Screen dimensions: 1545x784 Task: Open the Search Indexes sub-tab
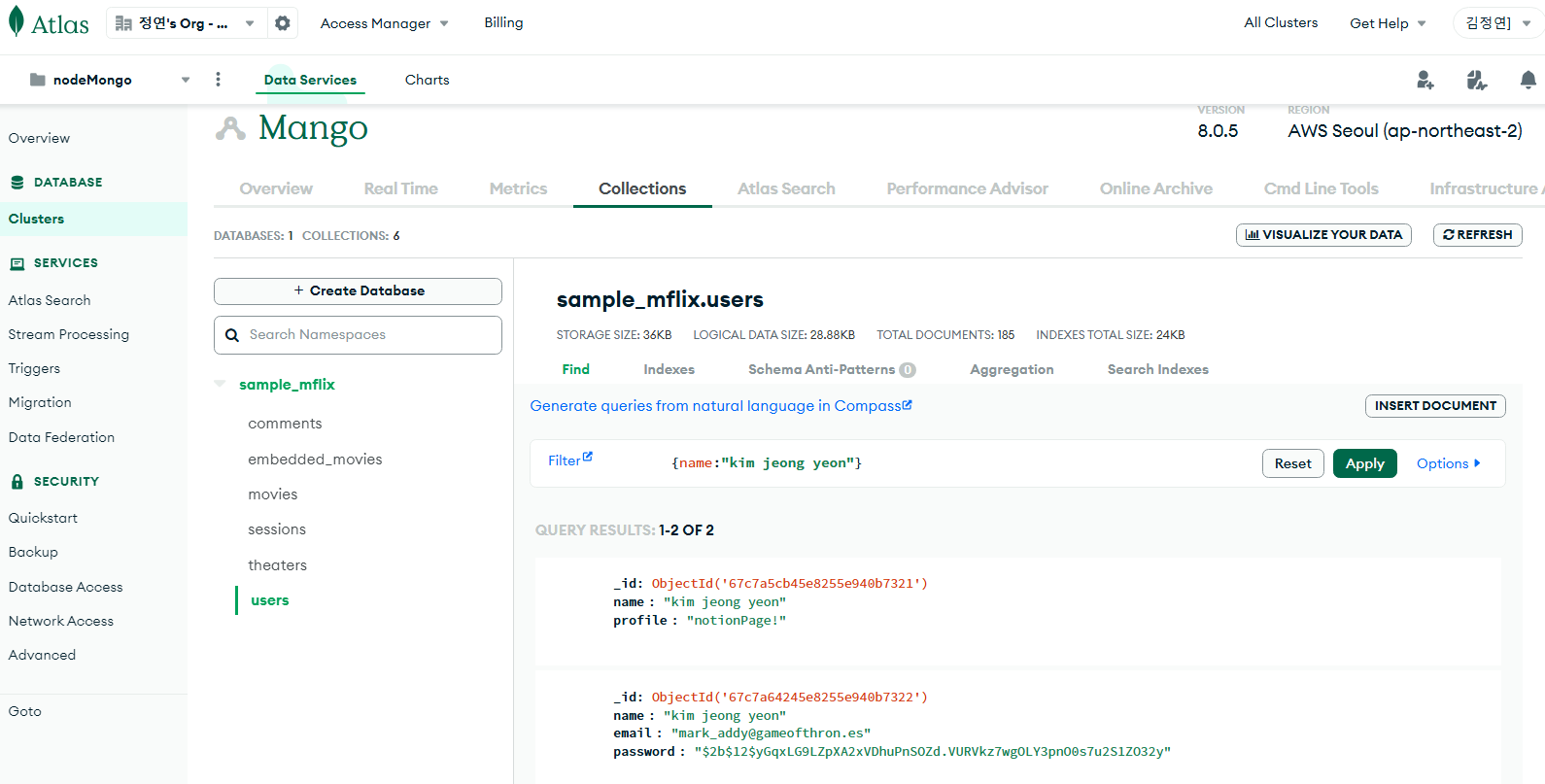coord(1158,369)
